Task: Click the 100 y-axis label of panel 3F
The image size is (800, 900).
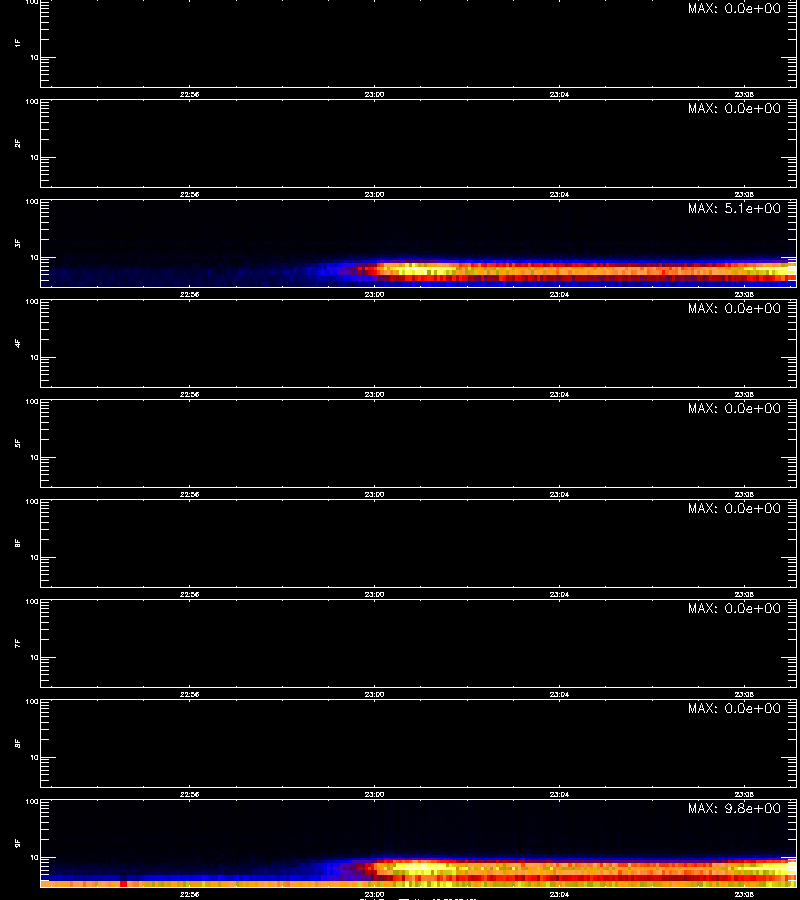Action: point(32,202)
